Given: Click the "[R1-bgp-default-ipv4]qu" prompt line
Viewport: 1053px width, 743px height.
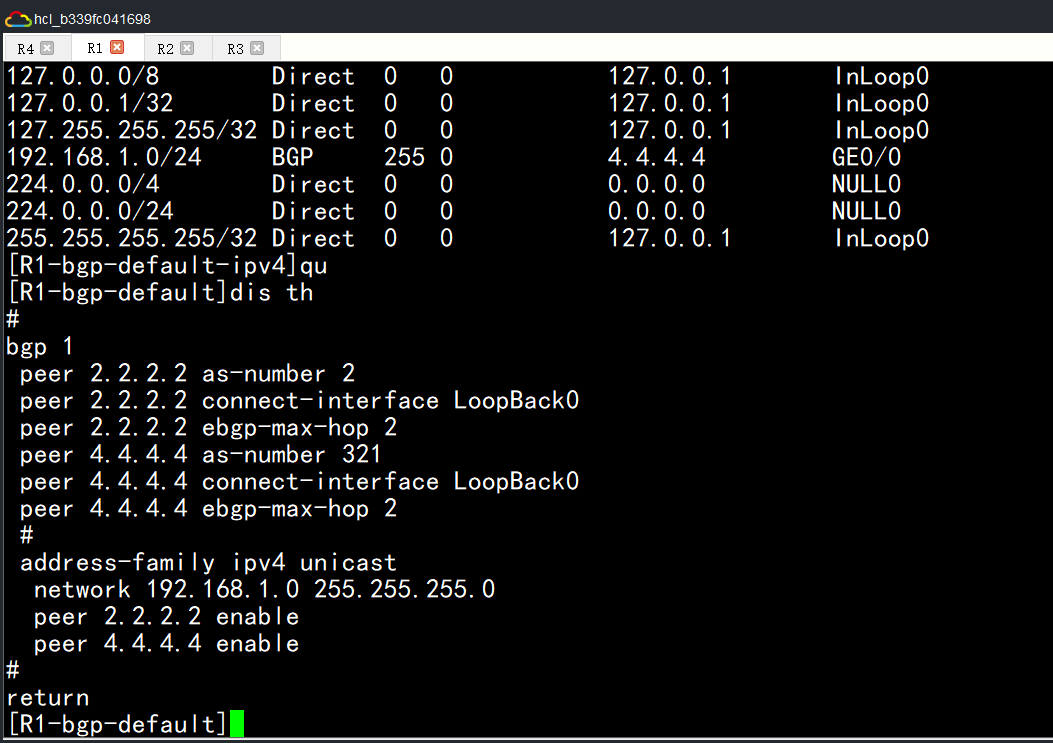Looking at the screenshot, I should pos(167,266).
